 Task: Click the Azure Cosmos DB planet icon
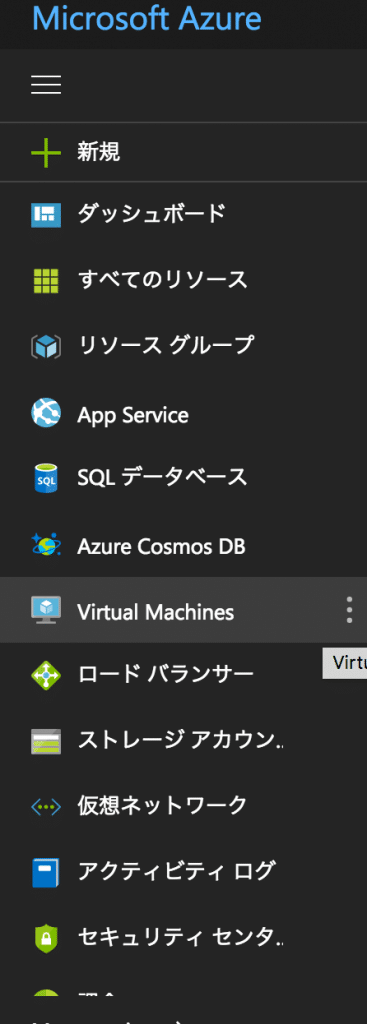46,546
